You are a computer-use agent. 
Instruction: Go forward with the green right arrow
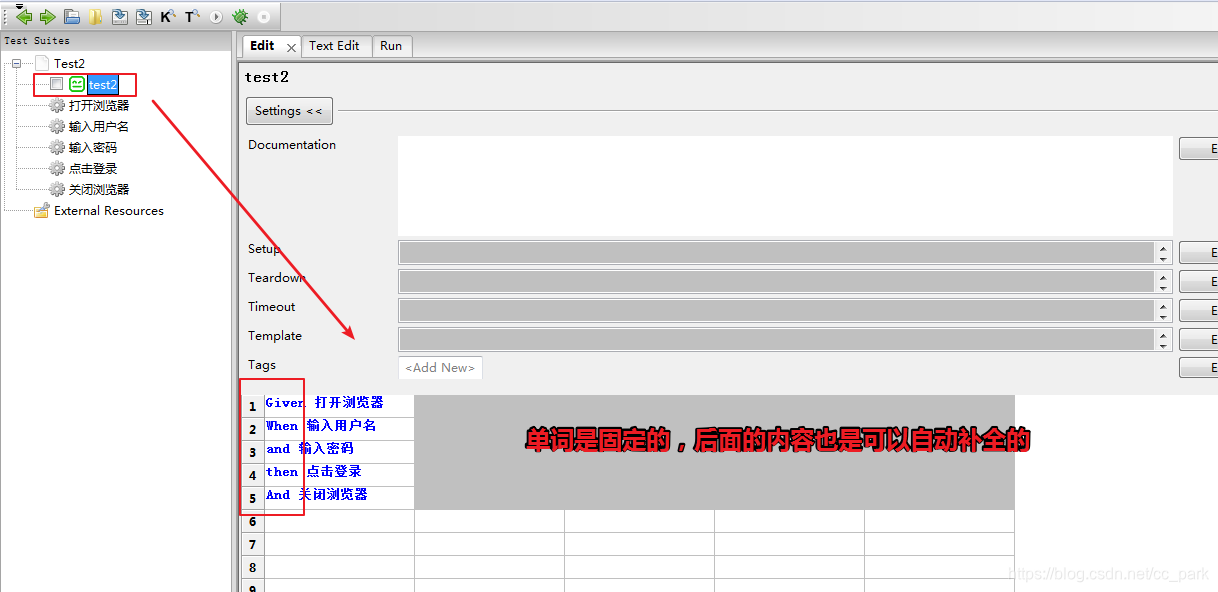(47, 17)
